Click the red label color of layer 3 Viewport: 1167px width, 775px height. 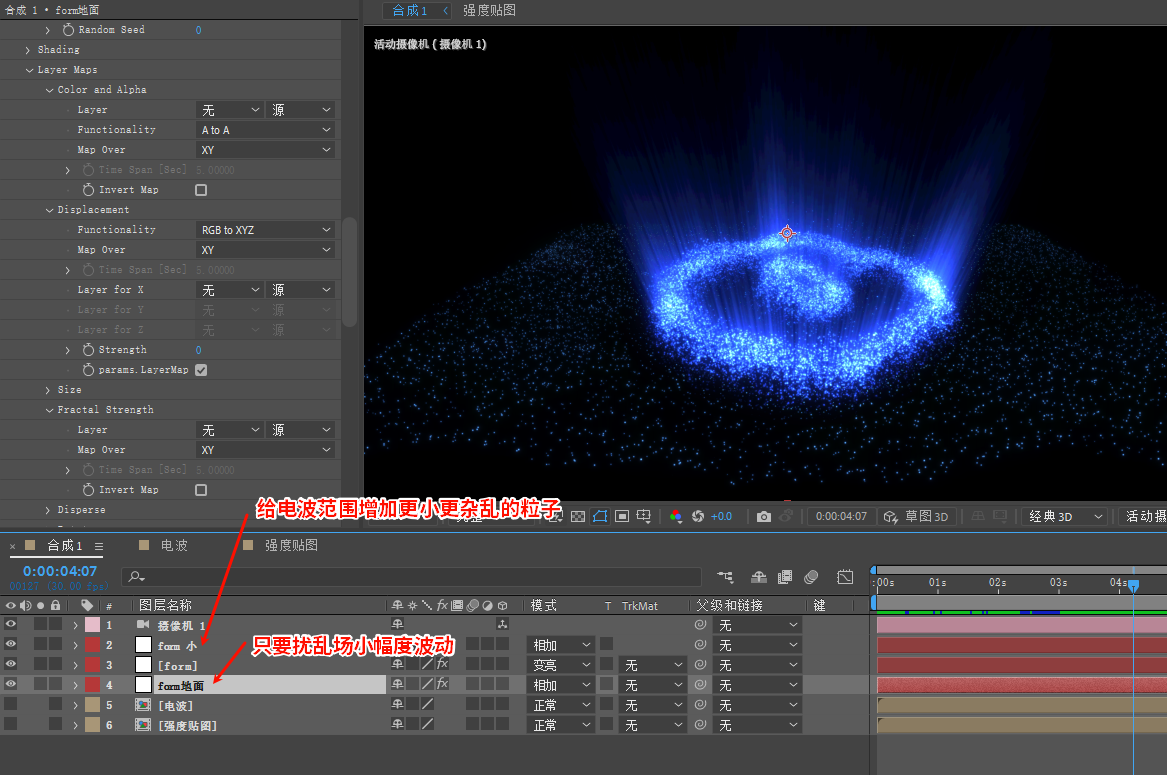pyautogui.click(x=92, y=665)
